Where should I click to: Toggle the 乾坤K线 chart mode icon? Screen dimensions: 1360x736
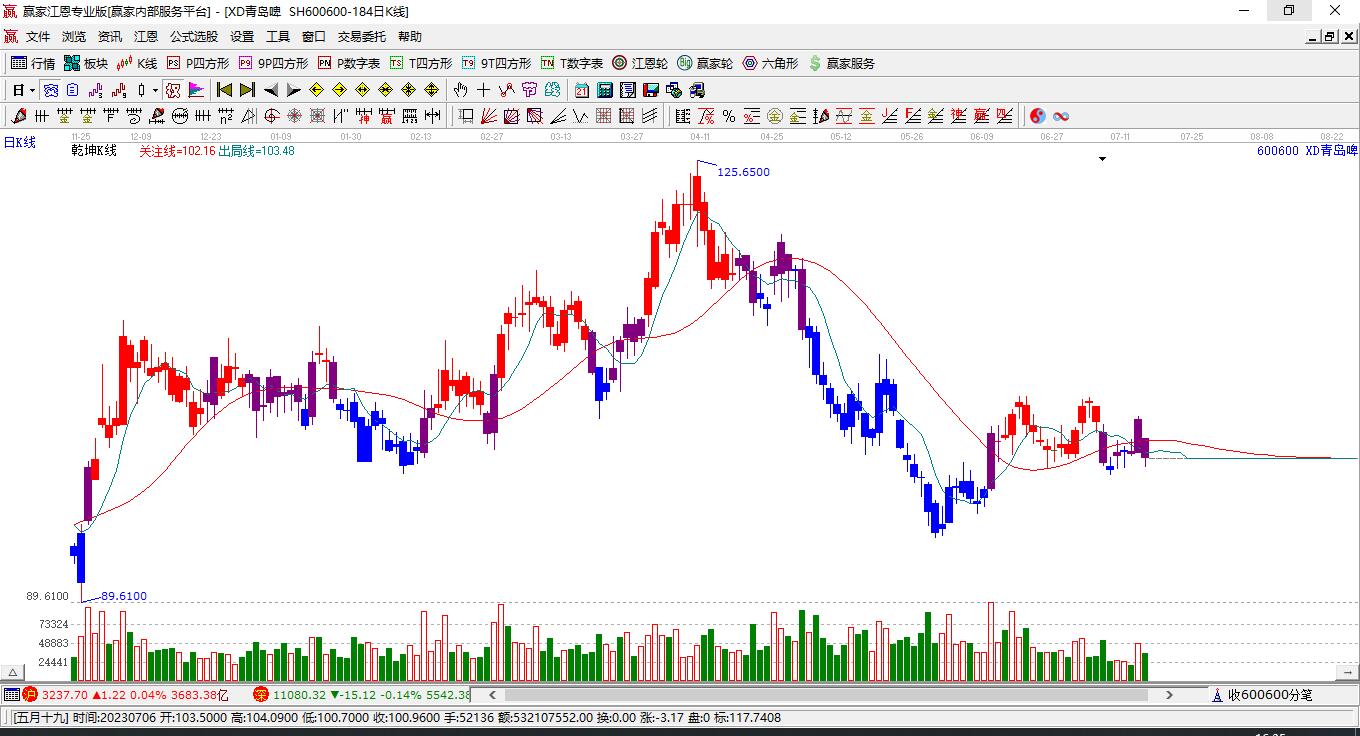click(173, 90)
